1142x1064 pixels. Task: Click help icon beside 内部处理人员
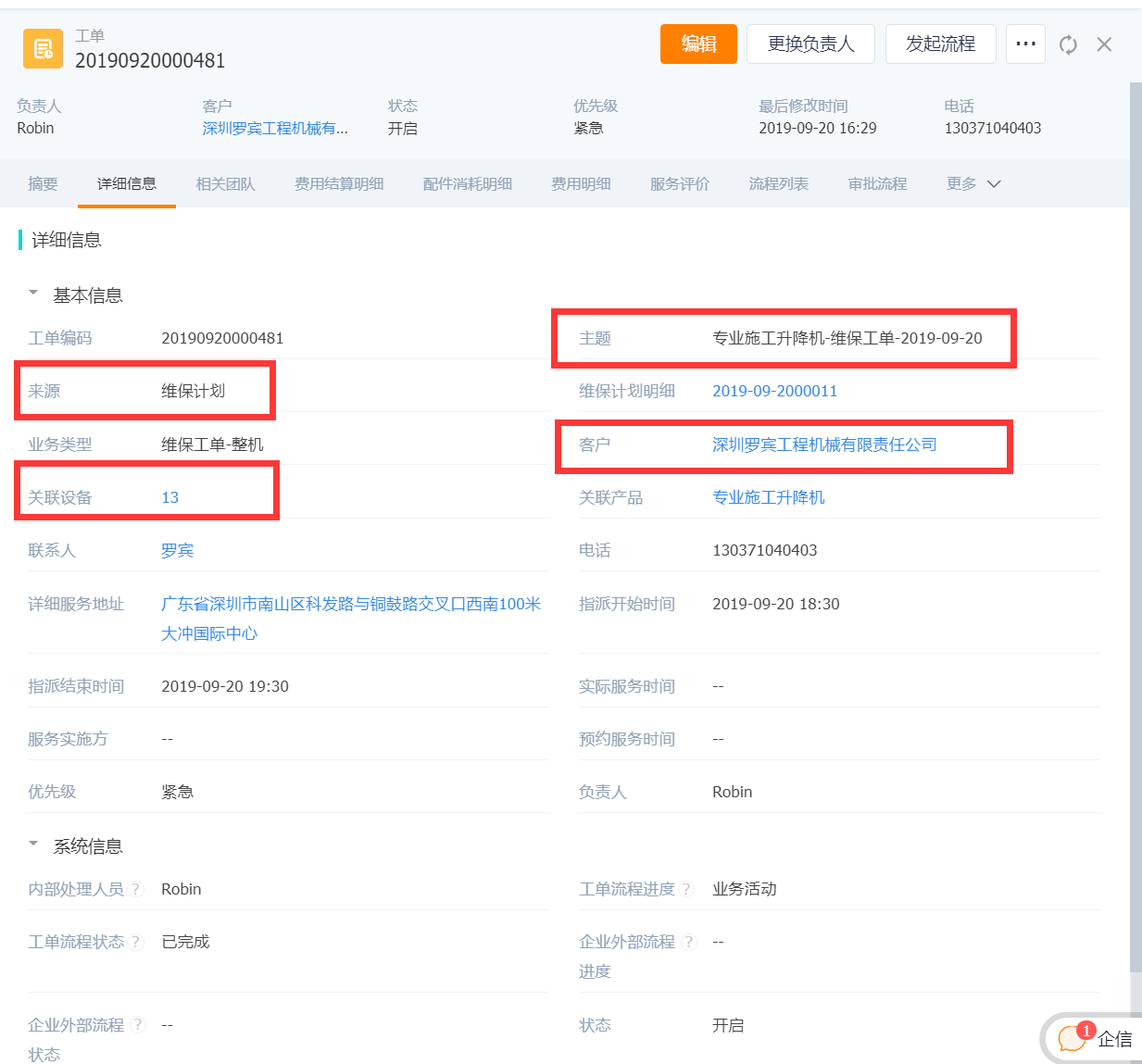tap(136, 889)
